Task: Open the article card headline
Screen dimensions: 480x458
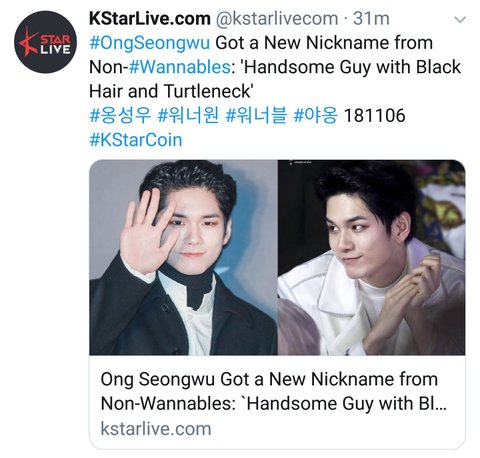Action: pos(273,391)
